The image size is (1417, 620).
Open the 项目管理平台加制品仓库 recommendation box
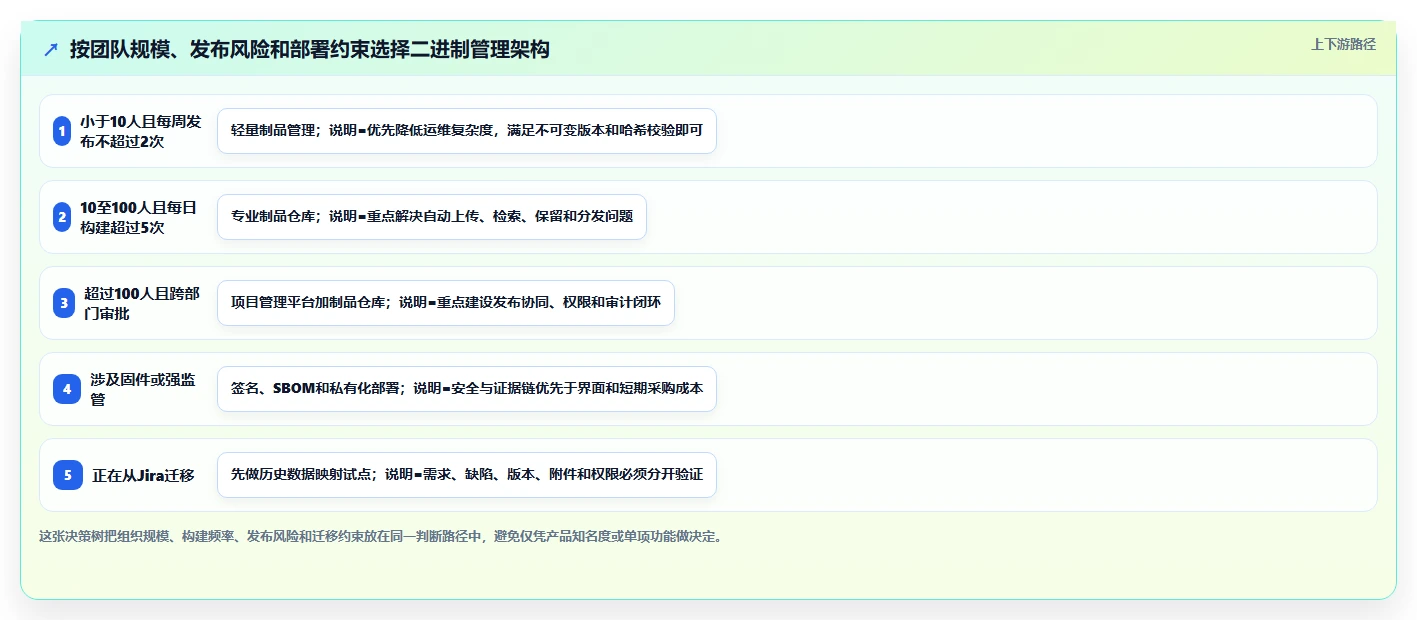point(446,303)
